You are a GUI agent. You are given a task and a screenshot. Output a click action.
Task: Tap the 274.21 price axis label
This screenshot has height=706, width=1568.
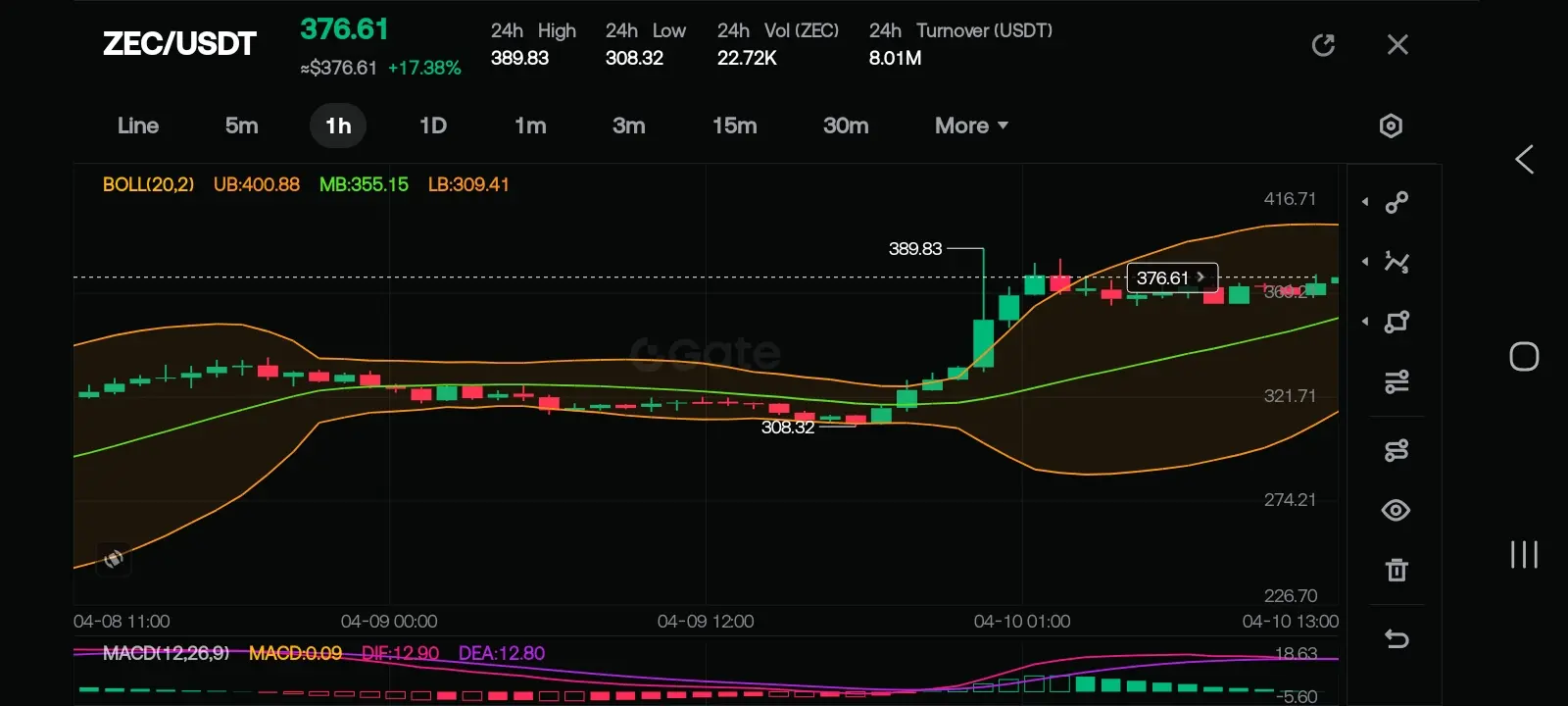click(x=1290, y=500)
